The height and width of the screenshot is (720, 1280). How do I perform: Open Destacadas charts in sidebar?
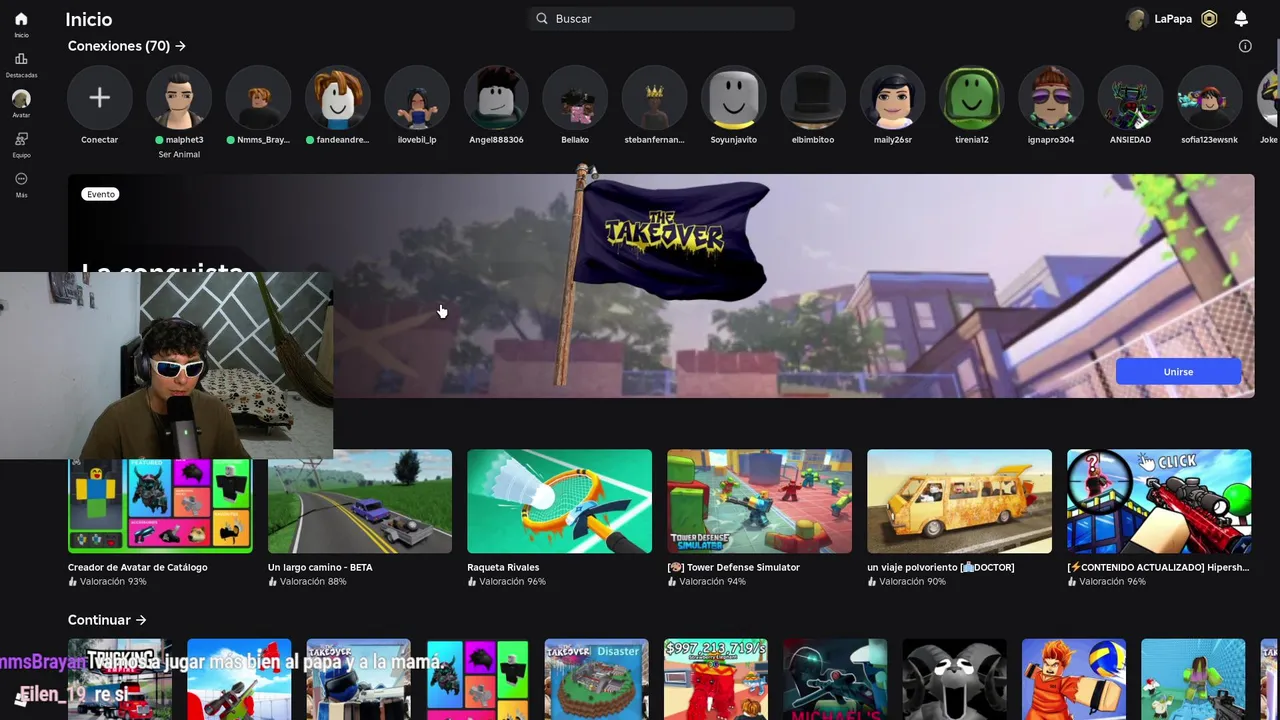coord(21,64)
